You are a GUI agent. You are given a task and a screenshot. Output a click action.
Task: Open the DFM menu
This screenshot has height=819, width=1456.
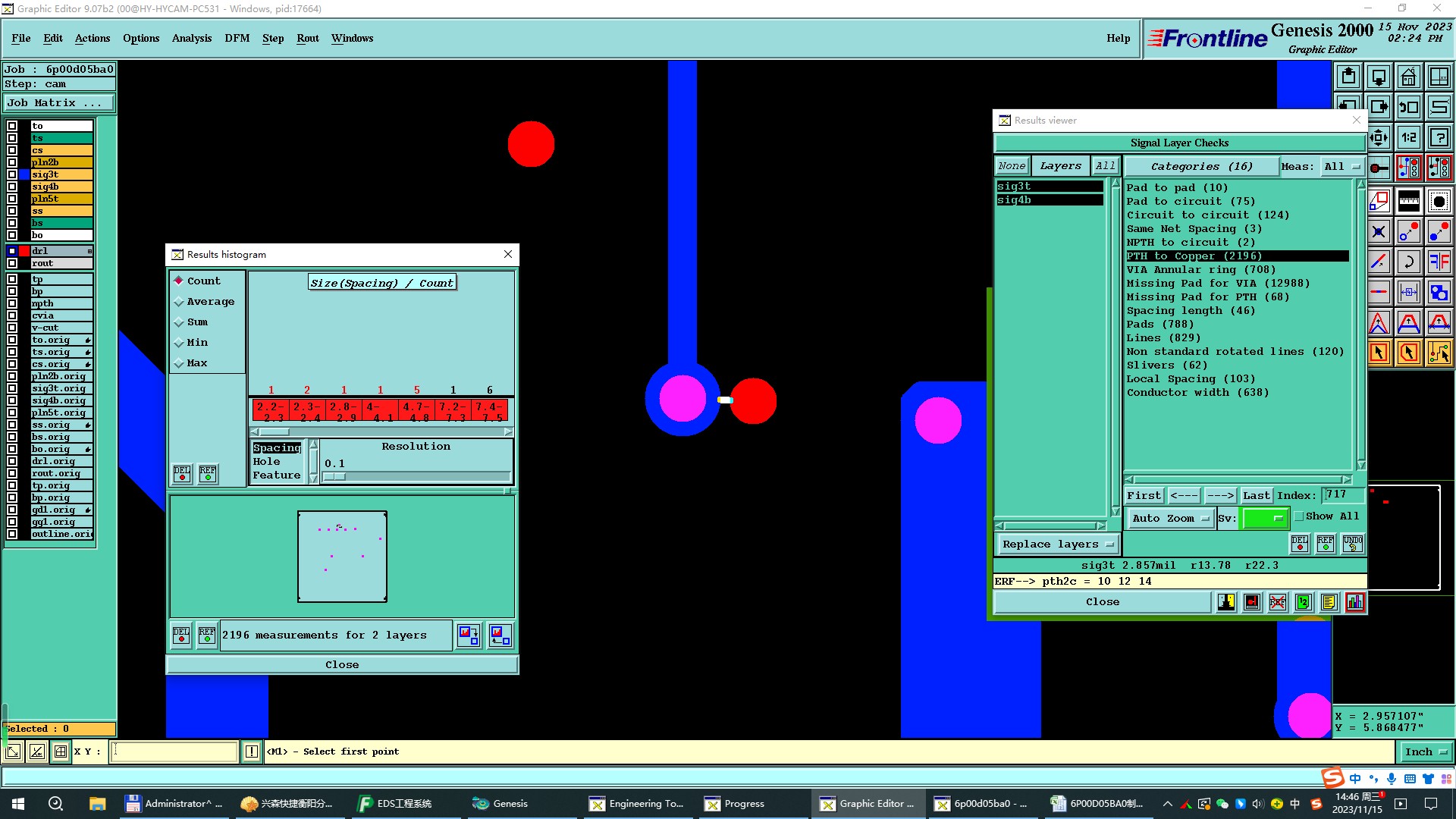pos(237,38)
